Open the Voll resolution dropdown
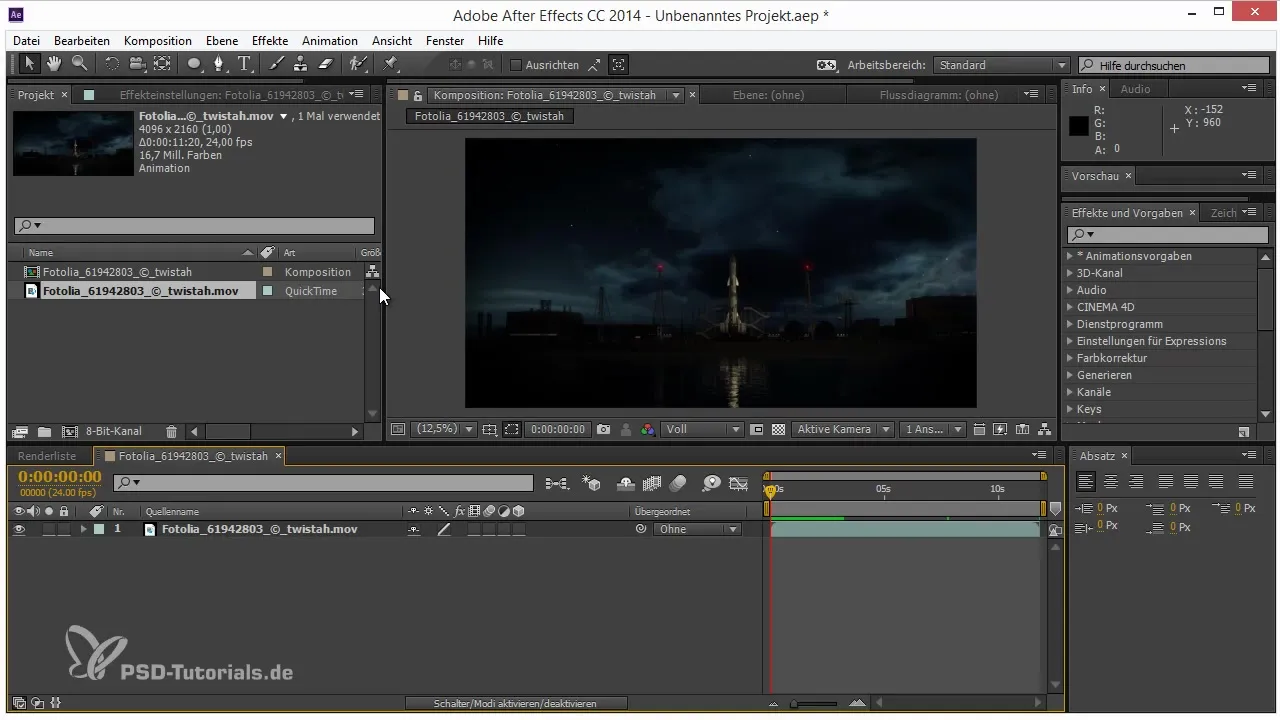The width and height of the screenshot is (1280, 720). 703,429
